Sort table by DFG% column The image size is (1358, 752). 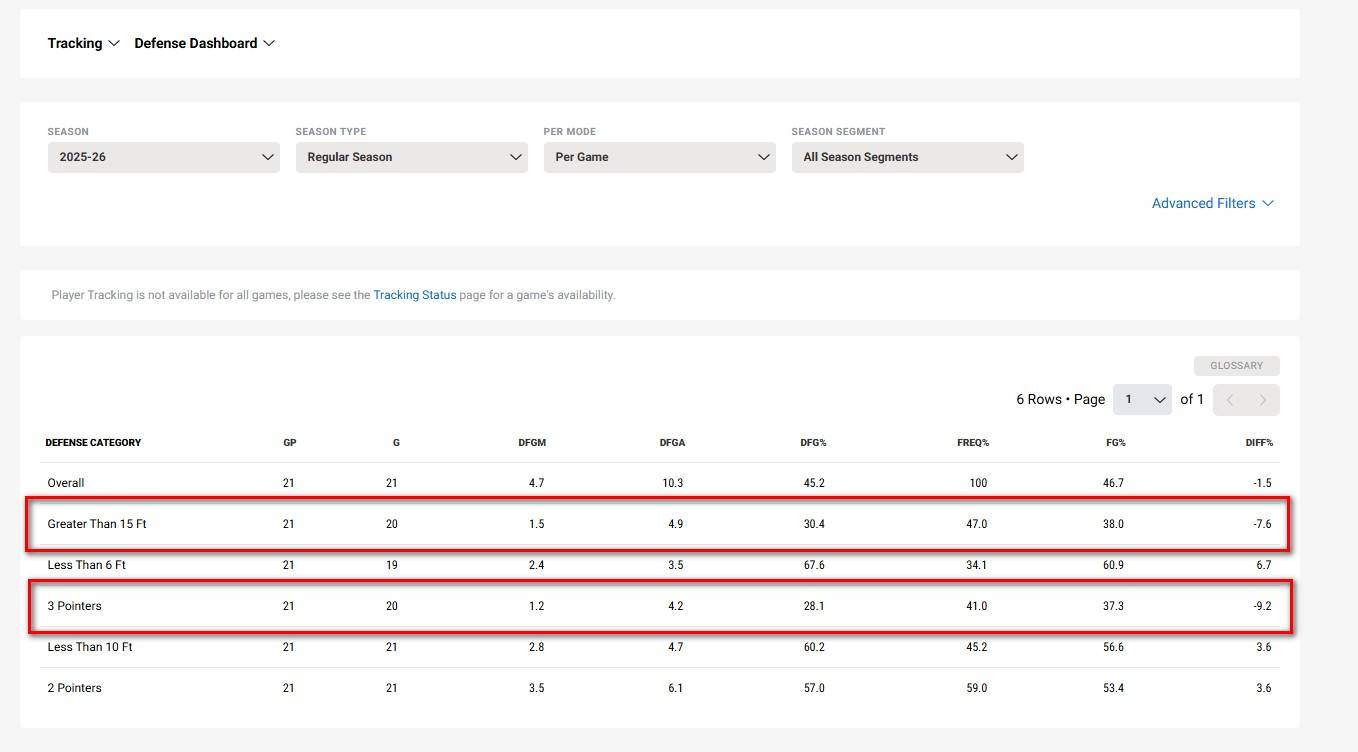click(813, 442)
